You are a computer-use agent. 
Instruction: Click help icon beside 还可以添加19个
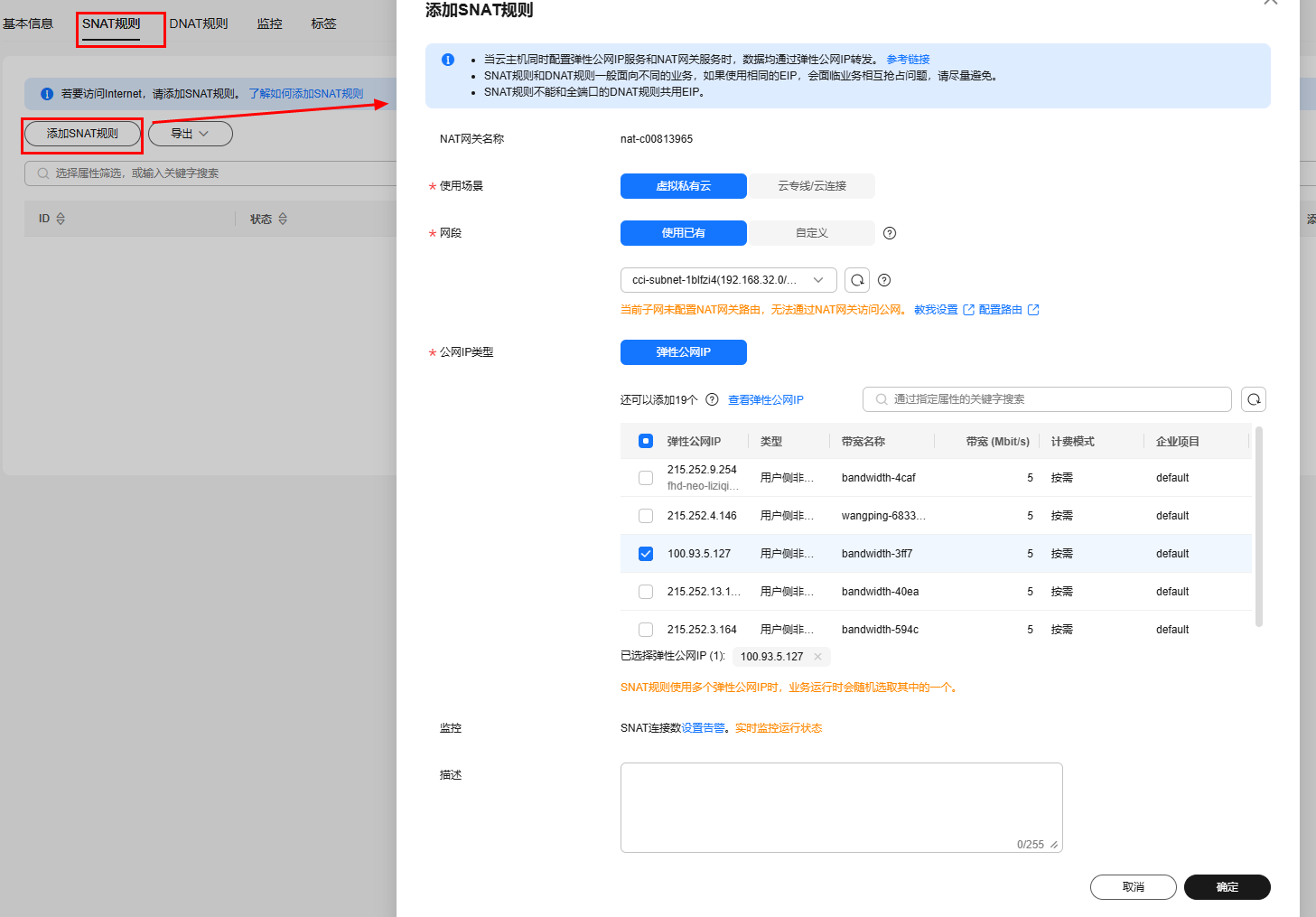coord(712,399)
